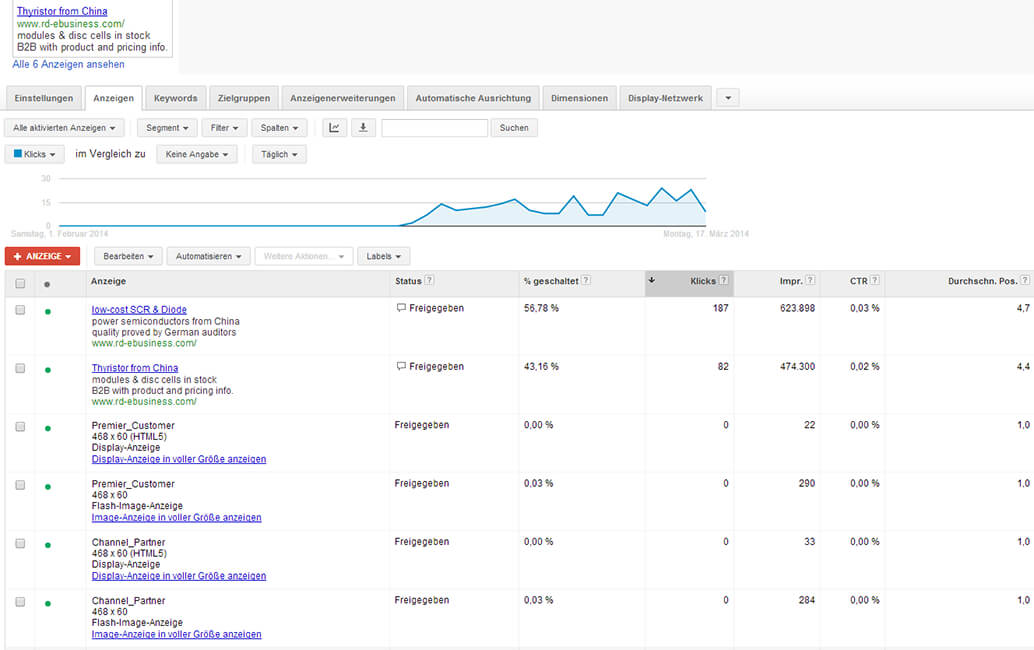This screenshot has height=650, width=1034.
Task: Select the Anzeigen tab
Action: click(113, 98)
